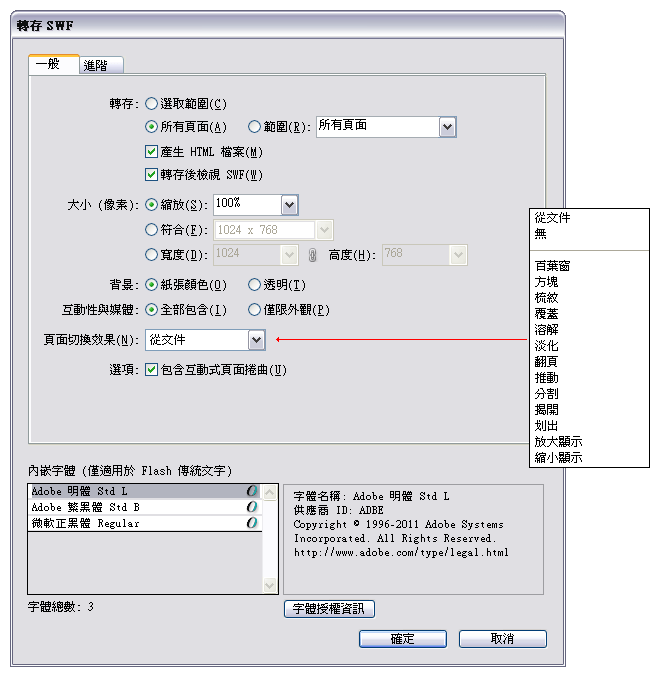The width and height of the screenshot is (660, 677).
Task: Switch to the 進階 tab
Action: [x=100, y=65]
